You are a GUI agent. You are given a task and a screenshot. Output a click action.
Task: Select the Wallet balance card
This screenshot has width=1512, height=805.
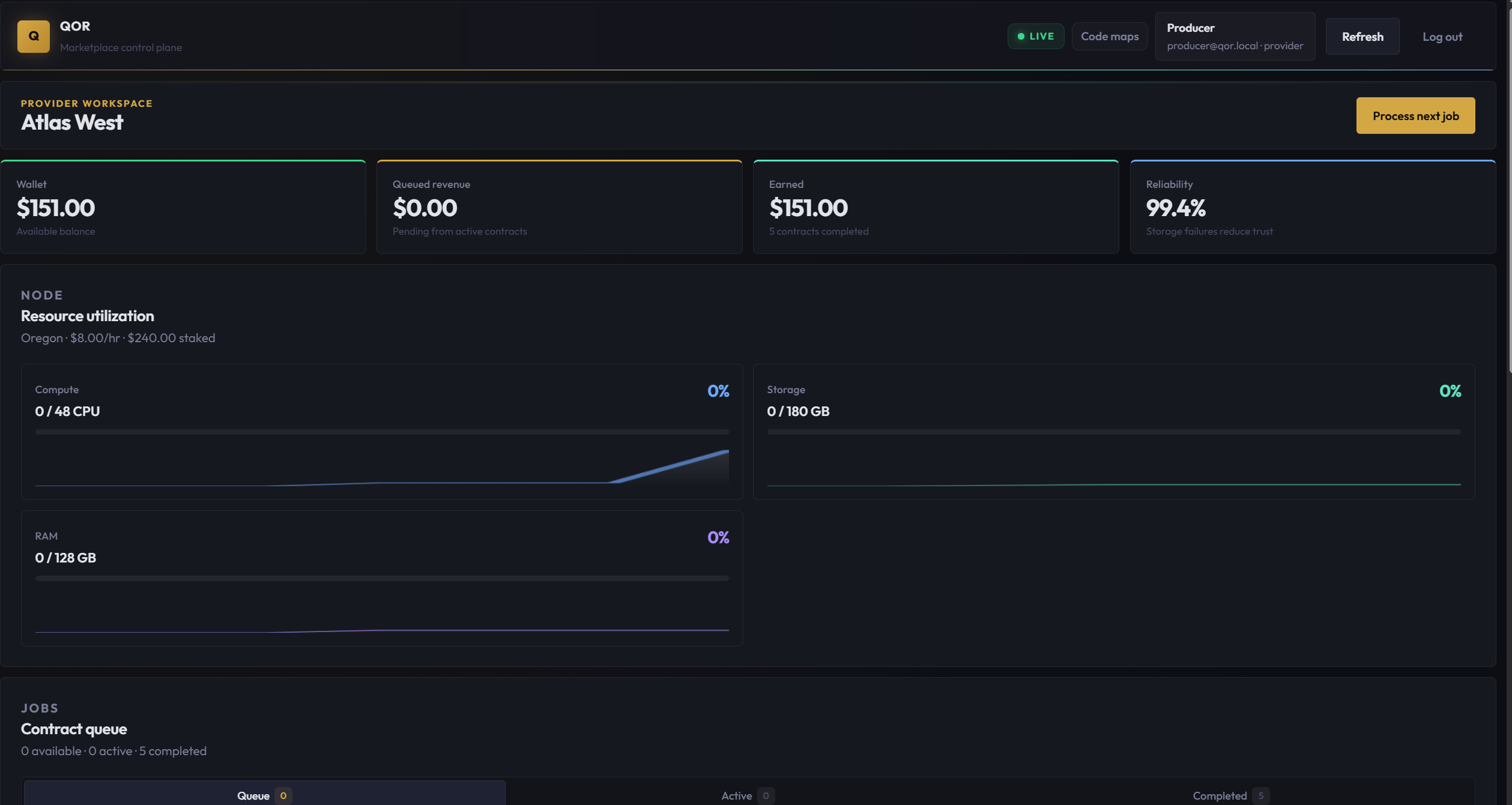tap(183, 207)
